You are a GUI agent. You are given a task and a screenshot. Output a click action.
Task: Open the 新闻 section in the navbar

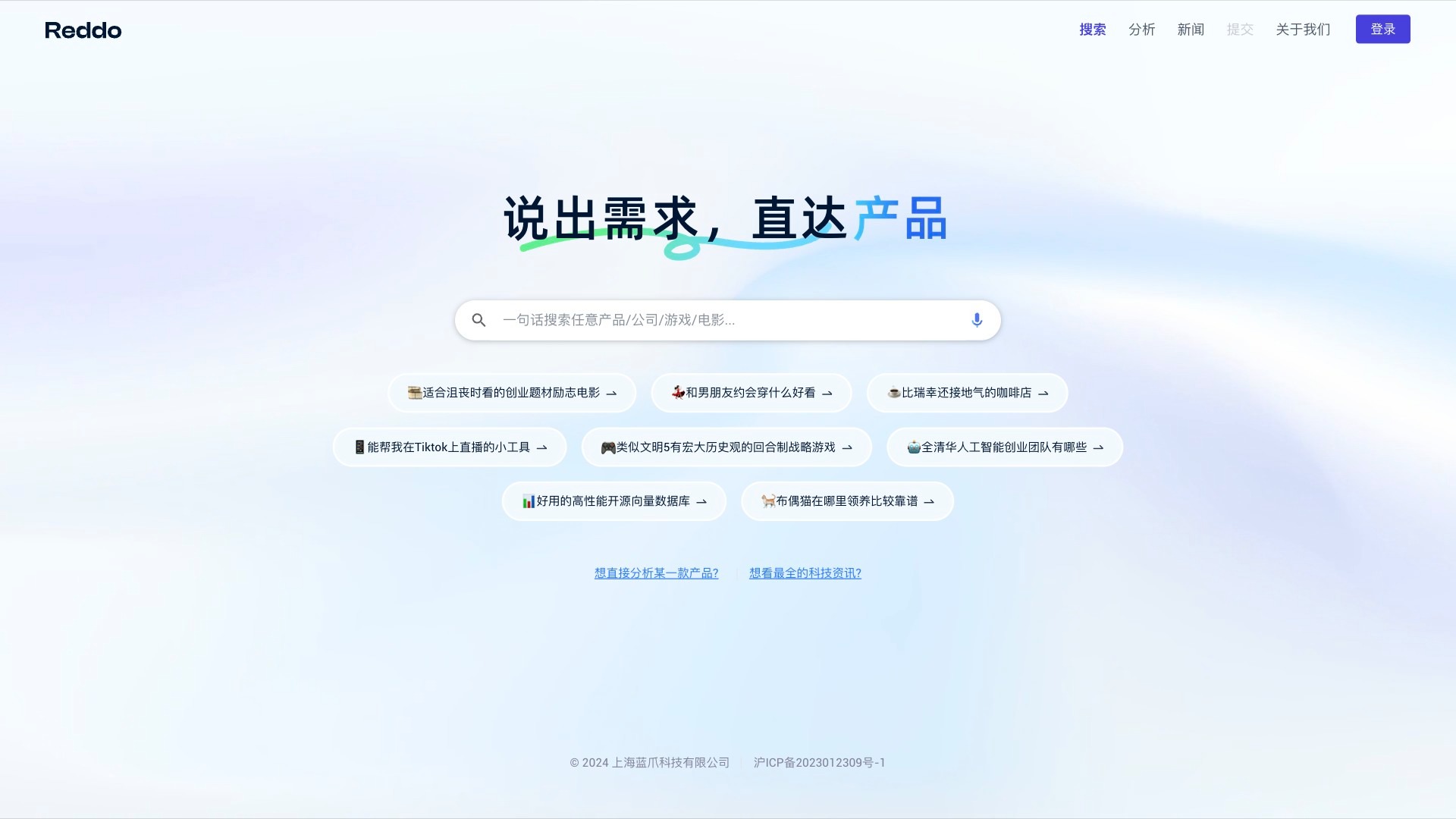click(1191, 29)
